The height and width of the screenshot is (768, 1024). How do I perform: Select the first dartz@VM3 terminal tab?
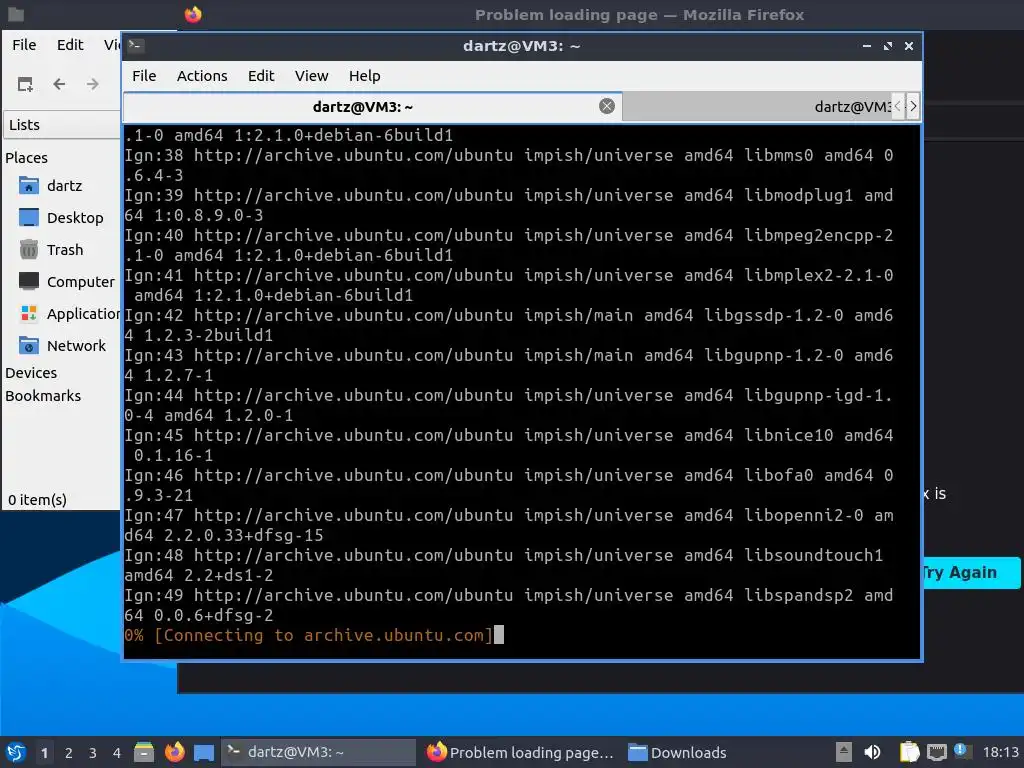click(x=372, y=106)
